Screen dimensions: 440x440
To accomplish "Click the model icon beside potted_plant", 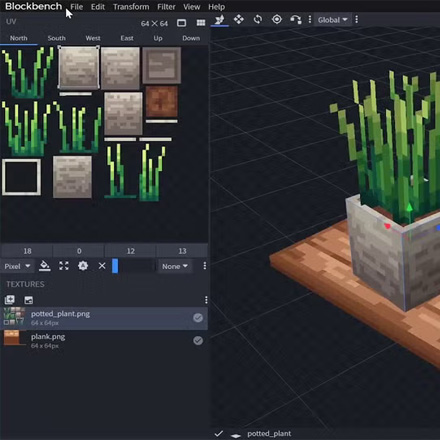I will pos(236,435).
